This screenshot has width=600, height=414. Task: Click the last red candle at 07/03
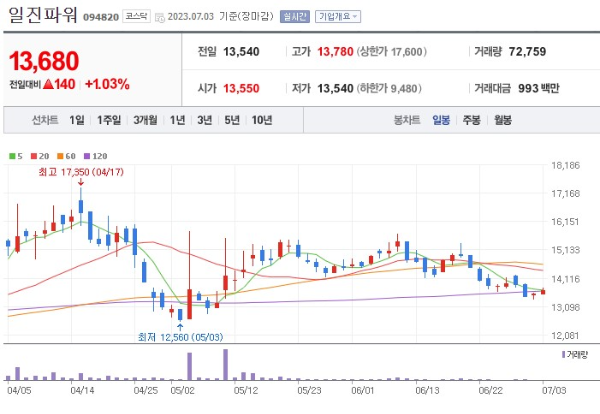543,292
